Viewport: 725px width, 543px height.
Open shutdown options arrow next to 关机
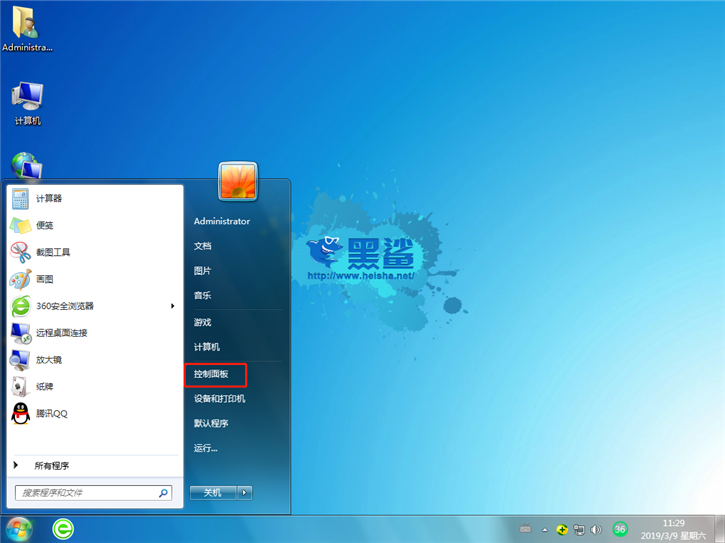click(x=245, y=492)
